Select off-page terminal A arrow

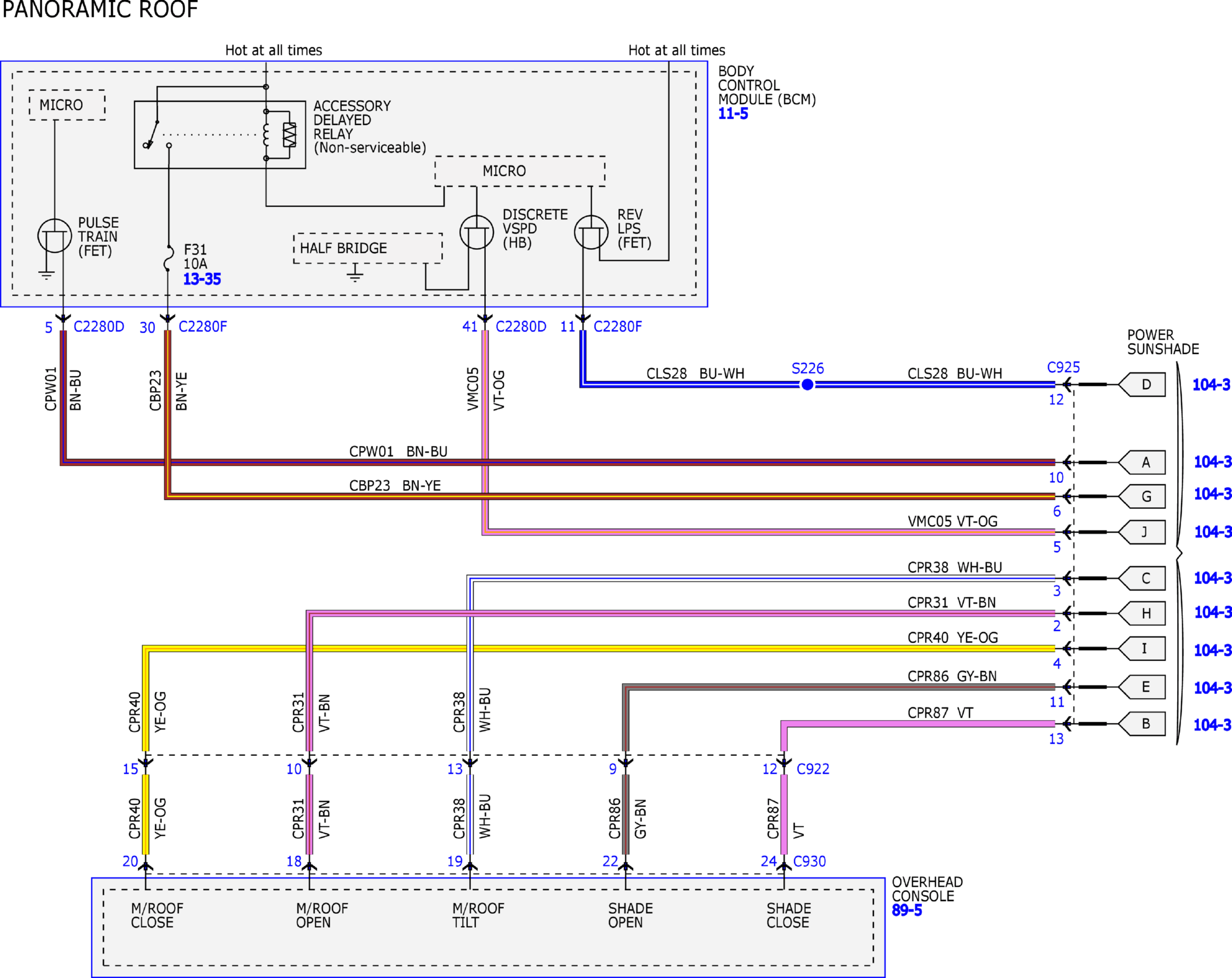(x=1142, y=462)
